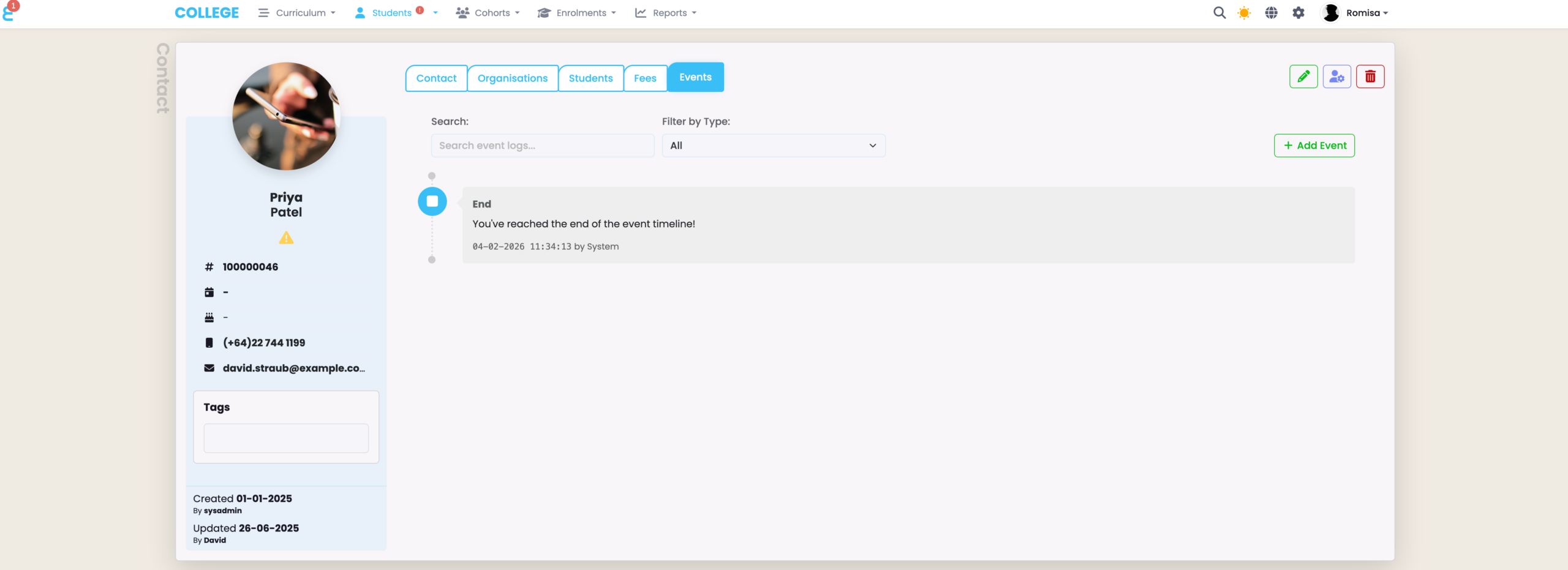The width and height of the screenshot is (1568, 570).
Task: Click the Tags input box
Action: click(286, 438)
